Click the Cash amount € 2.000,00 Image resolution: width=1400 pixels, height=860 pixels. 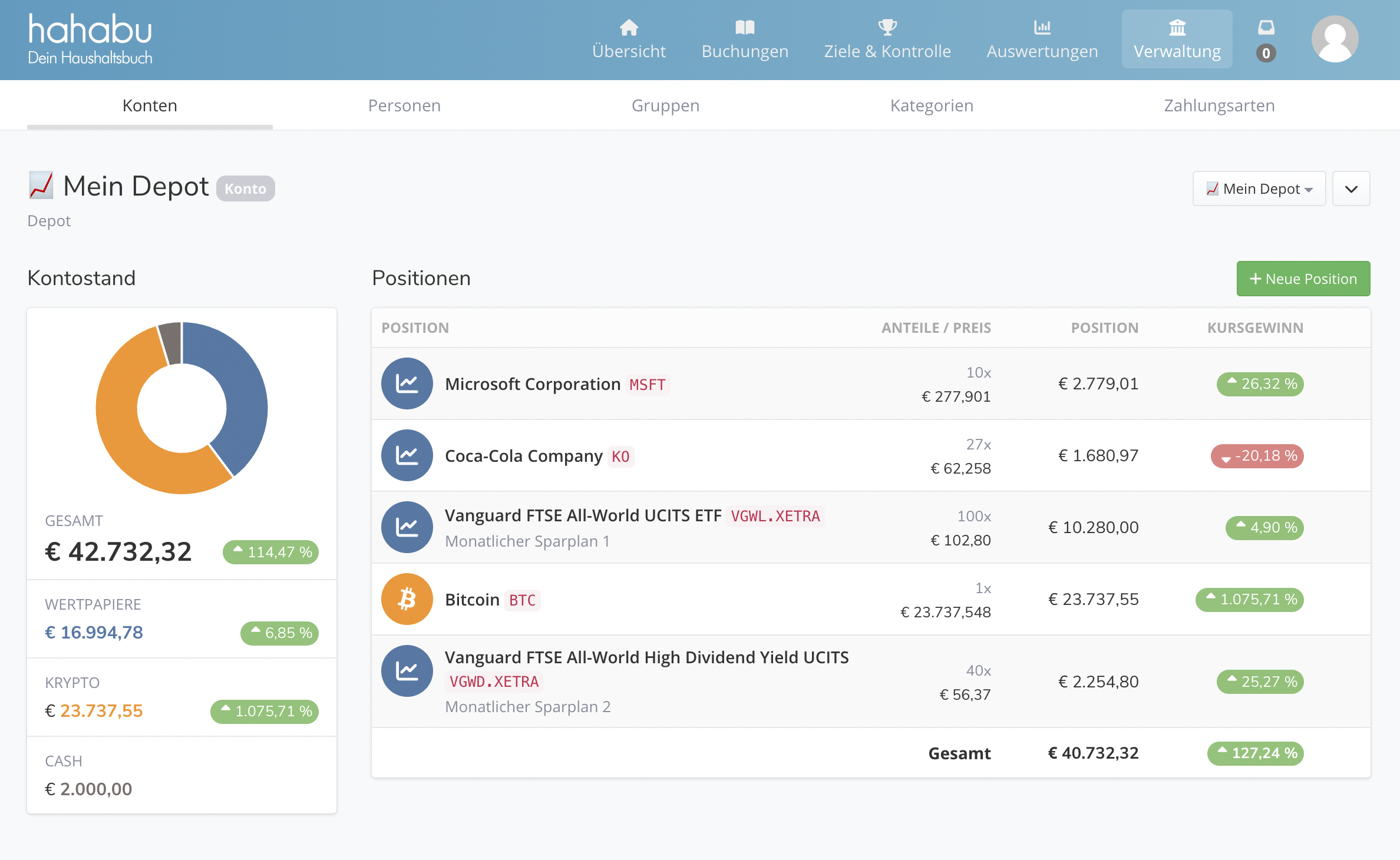coord(88,789)
